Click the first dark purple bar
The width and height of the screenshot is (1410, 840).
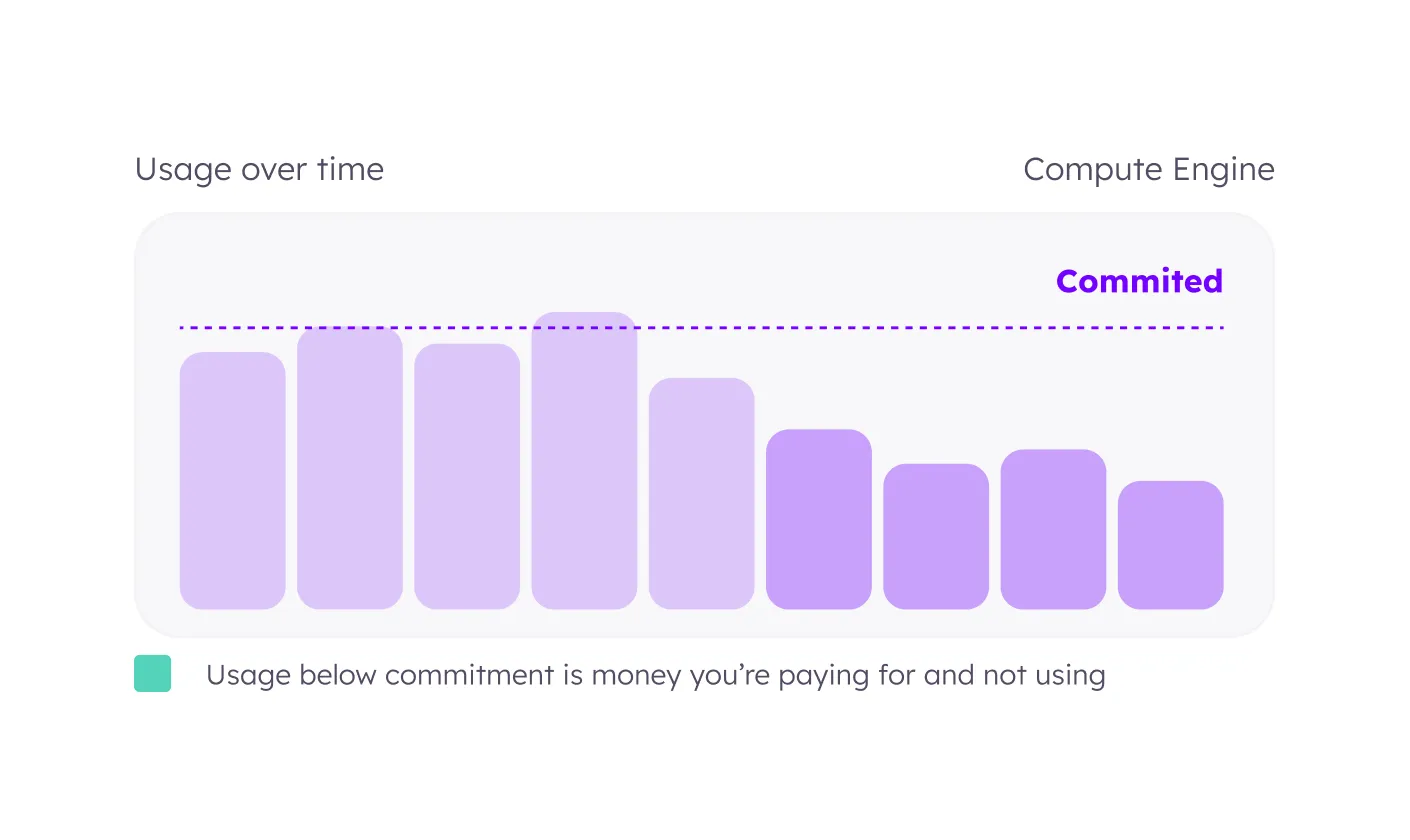(819, 519)
